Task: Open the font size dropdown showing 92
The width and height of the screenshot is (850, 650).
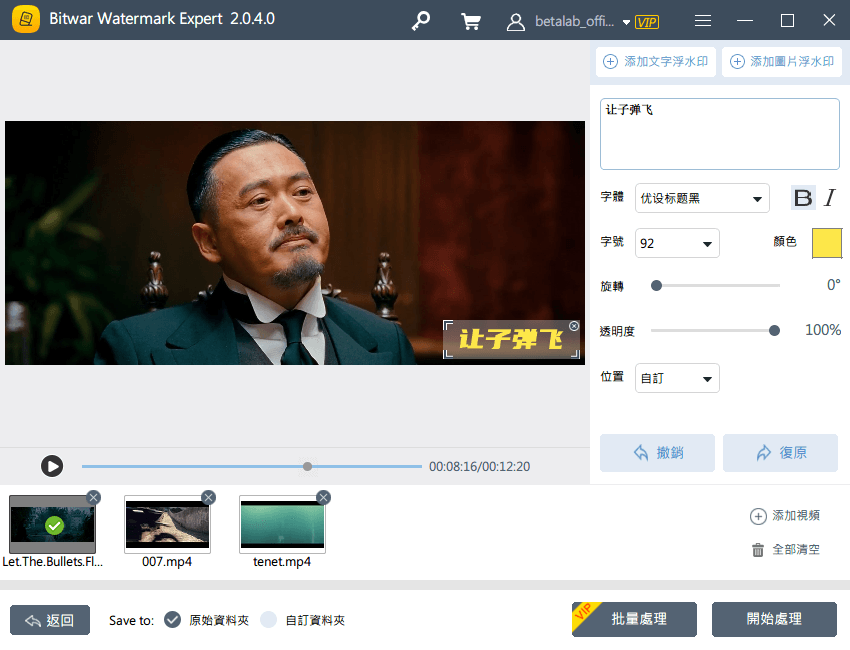Action: 677,243
